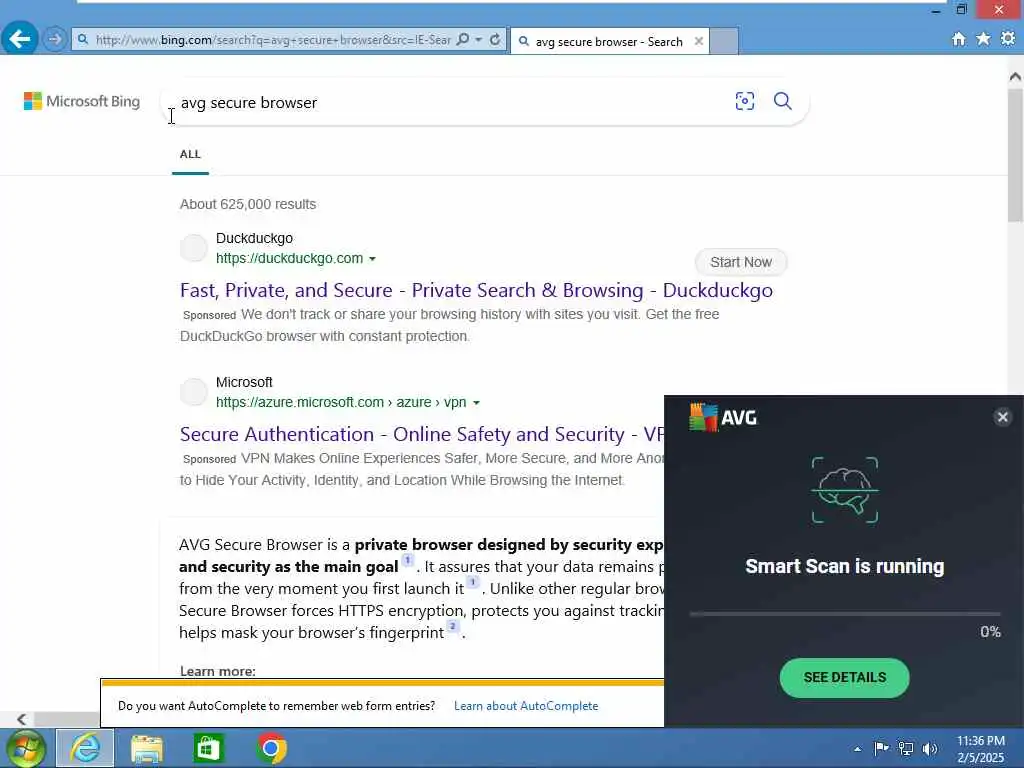Click 'Smart Scan is running' text

(844, 566)
